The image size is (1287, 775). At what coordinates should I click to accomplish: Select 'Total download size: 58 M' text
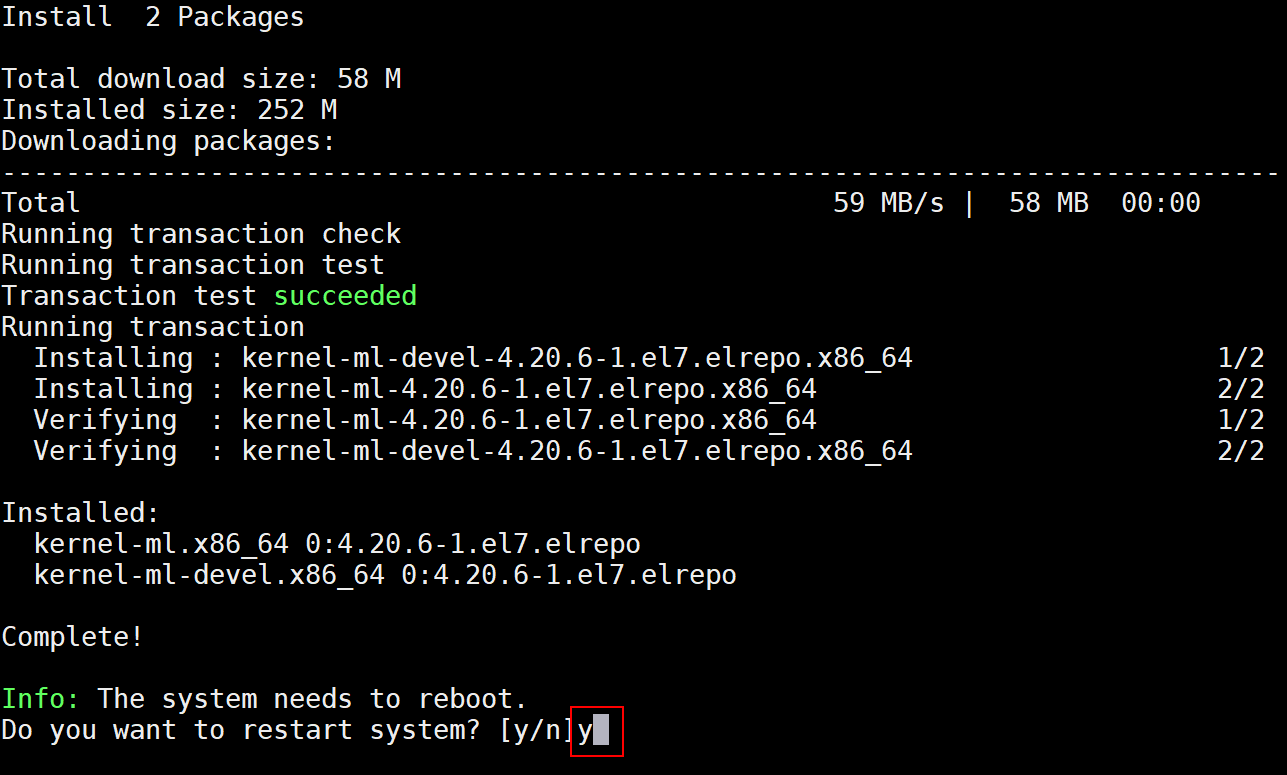(201, 79)
